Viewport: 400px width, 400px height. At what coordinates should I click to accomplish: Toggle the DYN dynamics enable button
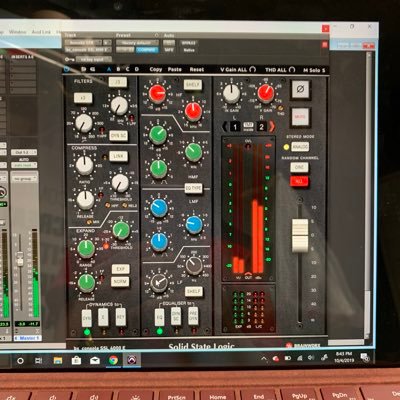pos(87,317)
